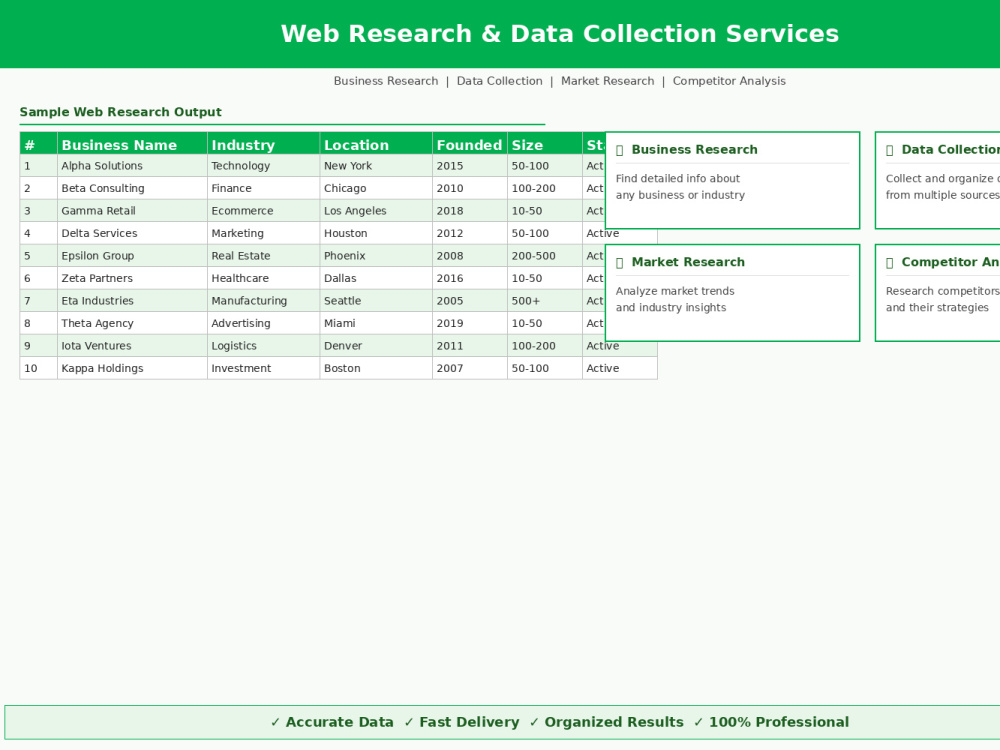Select the Beta Consulting cell
The image size is (1000, 750).
click(x=132, y=188)
